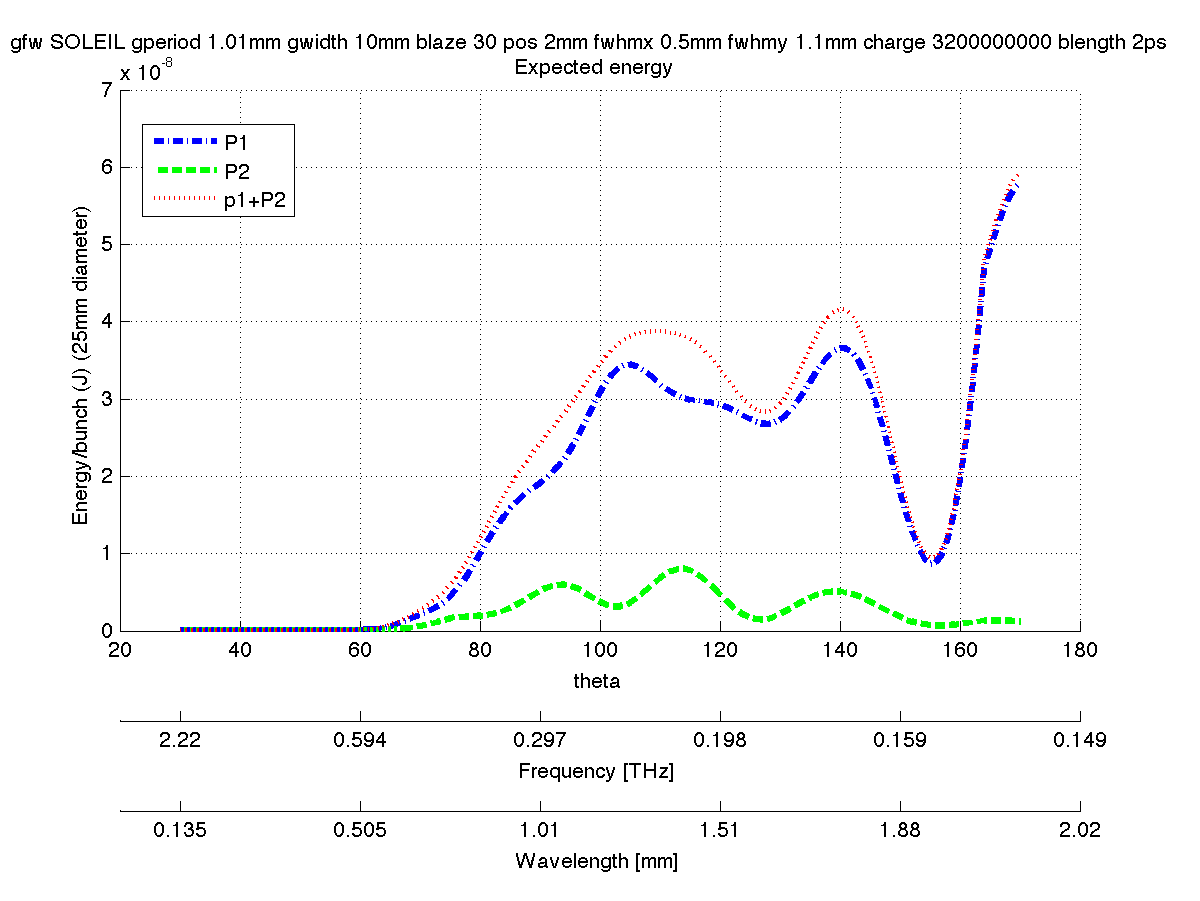Image resolution: width=1200 pixels, height=901 pixels.
Task: Click y-axis tick label 5
Action: (107, 244)
